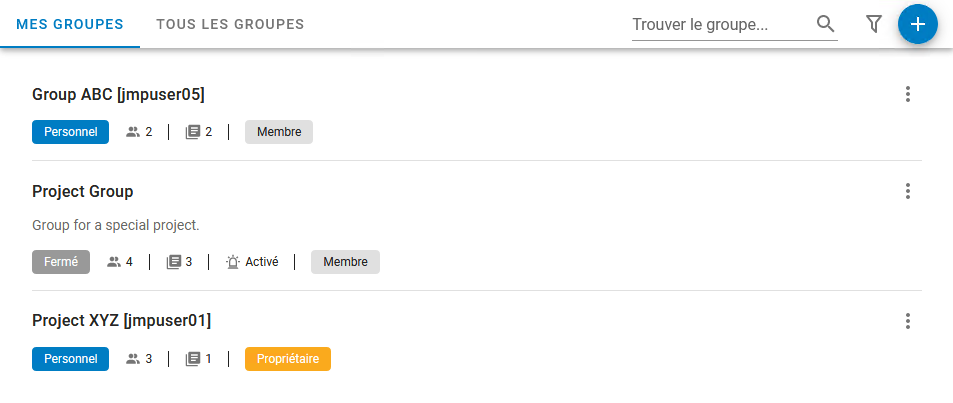This screenshot has height=403, width=953.
Task: Open Project XYZ [jmpuser01] title
Action: 121,321
